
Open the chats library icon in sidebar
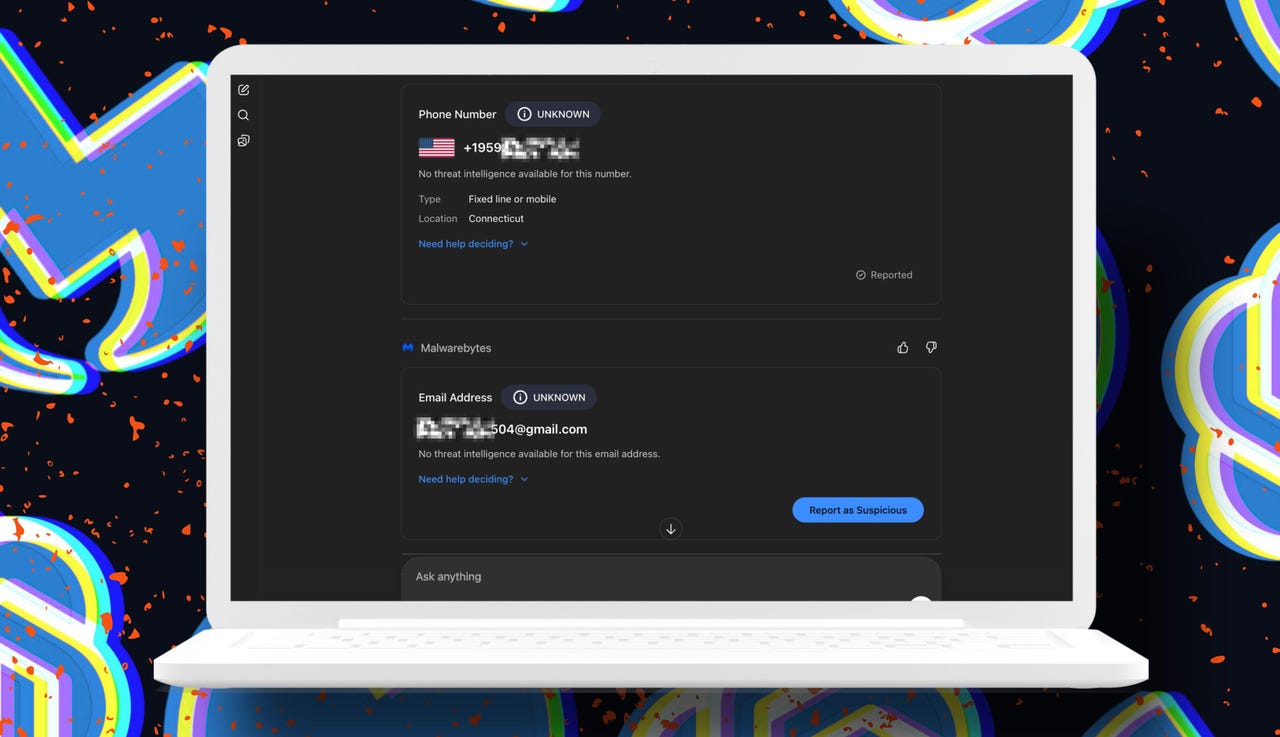pyautogui.click(x=243, y=141)
